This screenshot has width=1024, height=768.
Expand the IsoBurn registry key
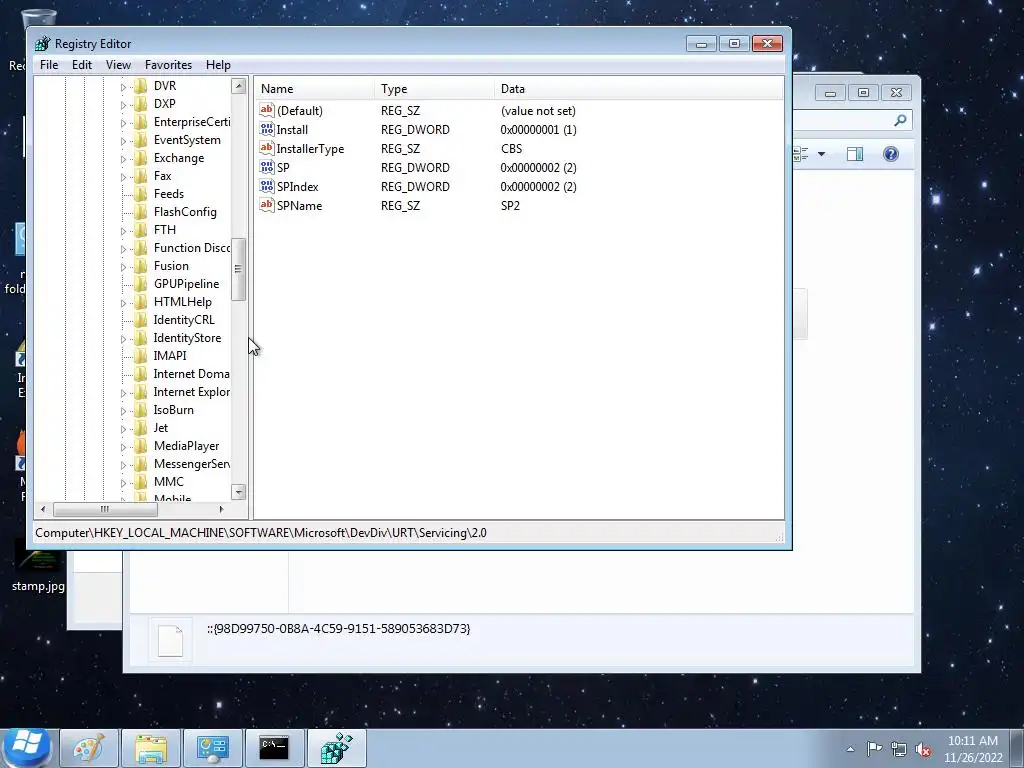pyautogui.click(x=123, y=411)
